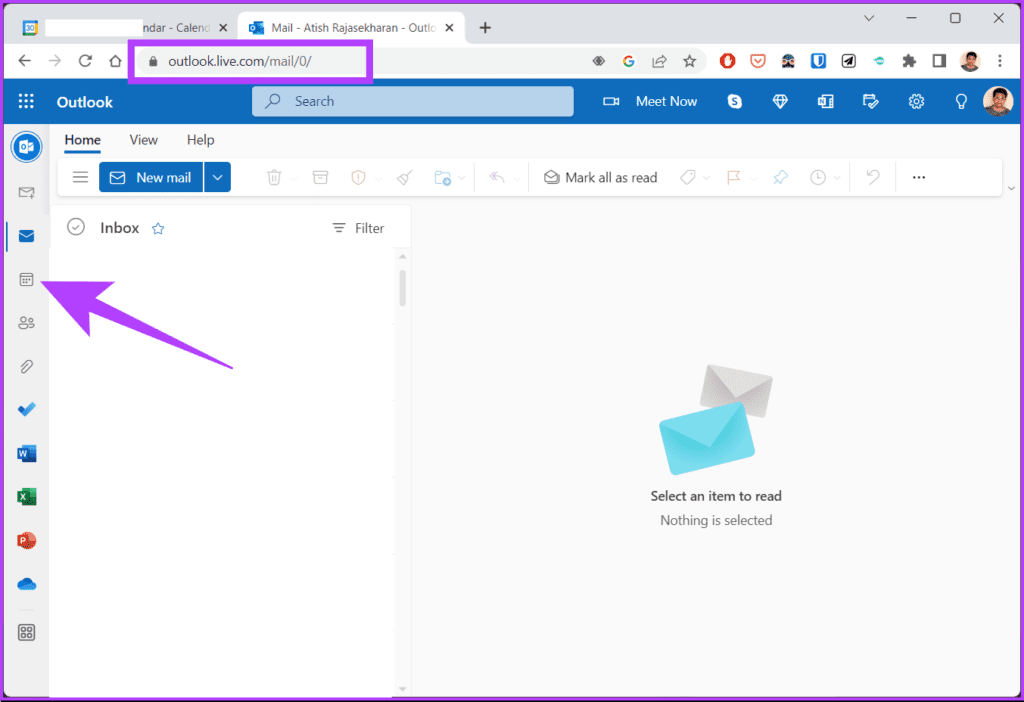The width and height of the screenshot is (1024, 702).
Task: Click the New mail button
Action: [x=151, y=177]
